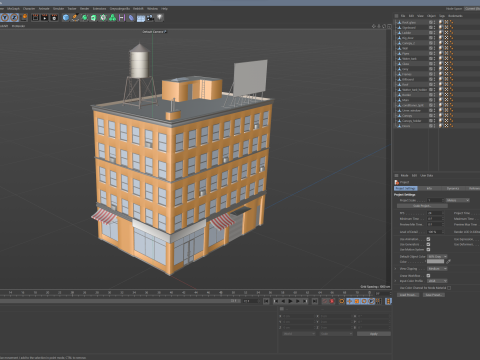Click the Color swatch in Project Settings
Screen dimensions: 480x360
point(435,262)
